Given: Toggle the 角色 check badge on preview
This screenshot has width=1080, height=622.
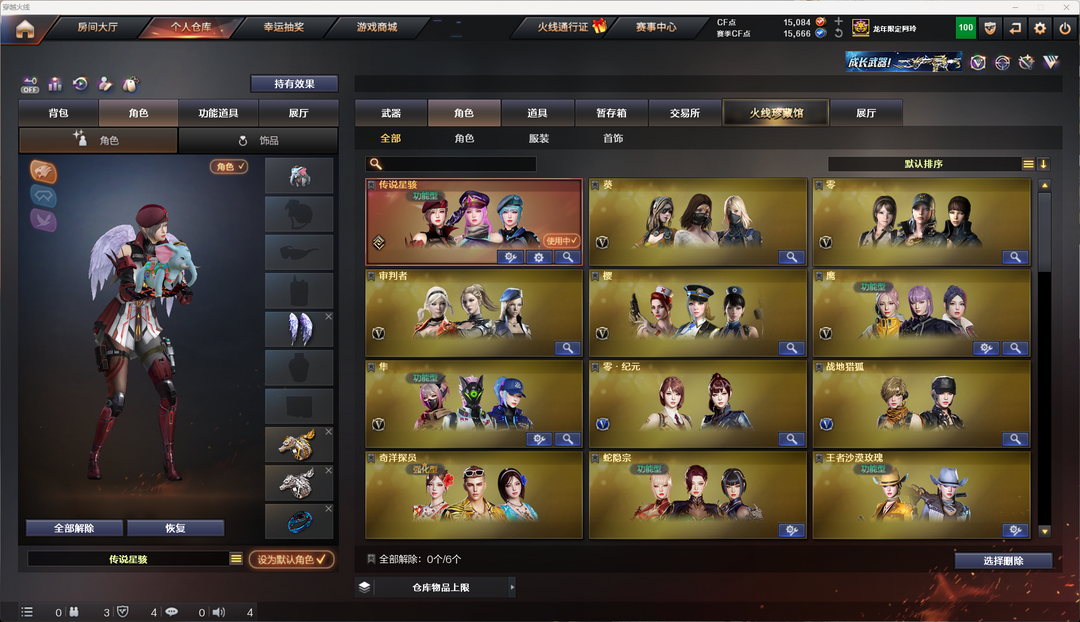Looking at the screenshot, I should pyautogui.click(x=229, y=166).
